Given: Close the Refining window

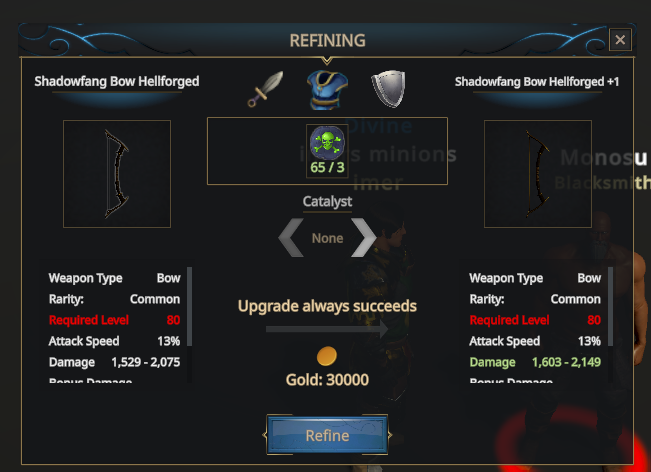Looking at the screenshot, I should click(620, 40).
